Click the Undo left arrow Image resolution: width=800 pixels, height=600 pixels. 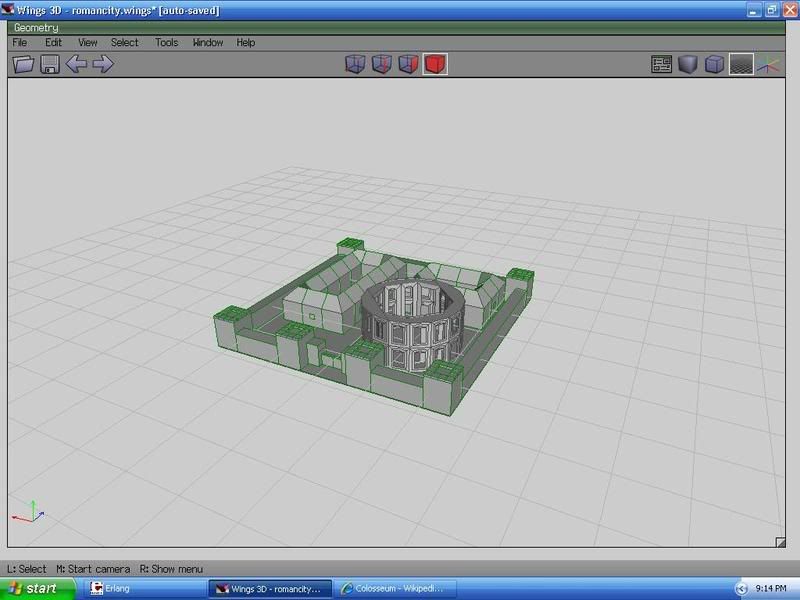click(x=76, y=65)
